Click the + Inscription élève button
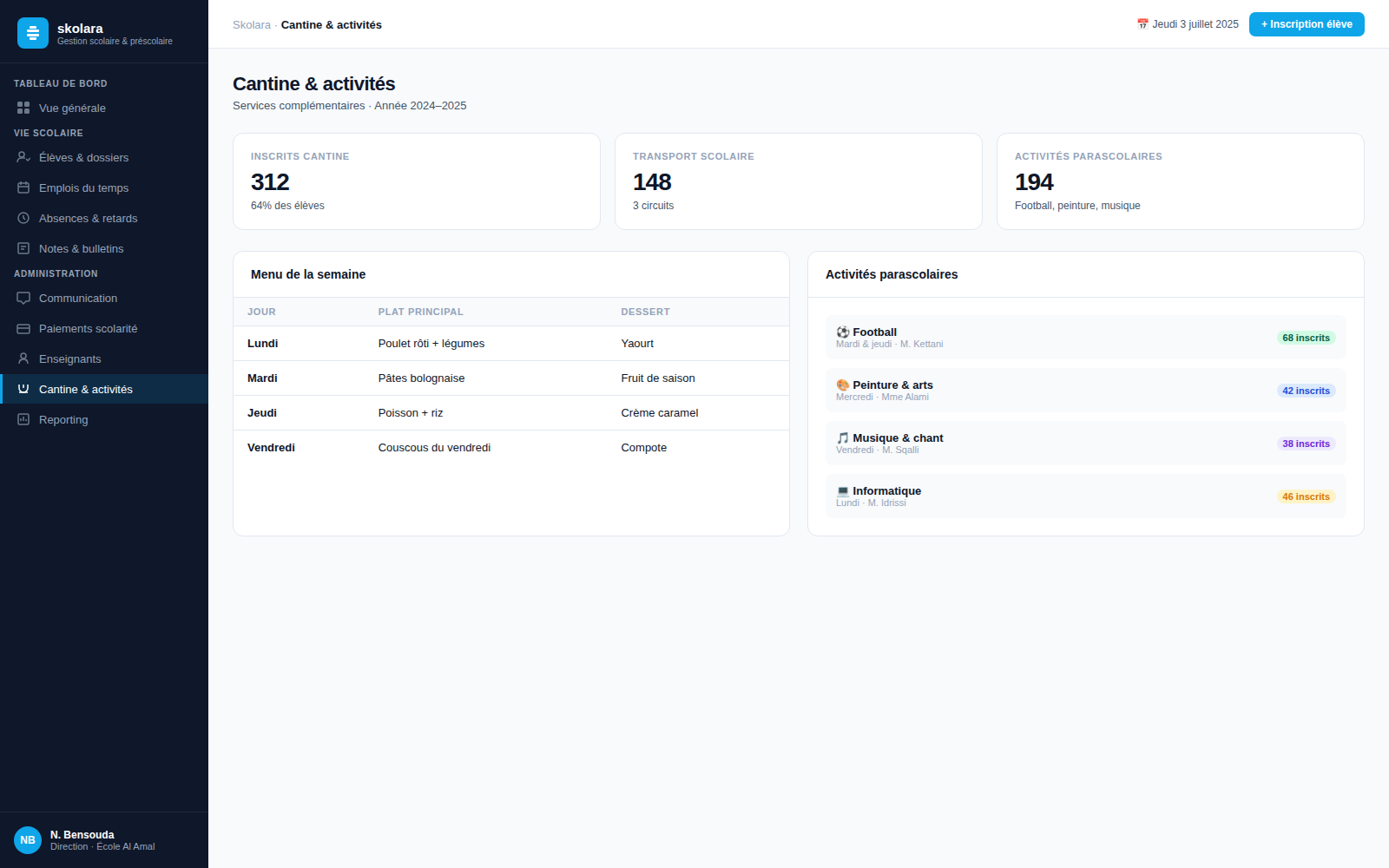 tap(1307, 24)
